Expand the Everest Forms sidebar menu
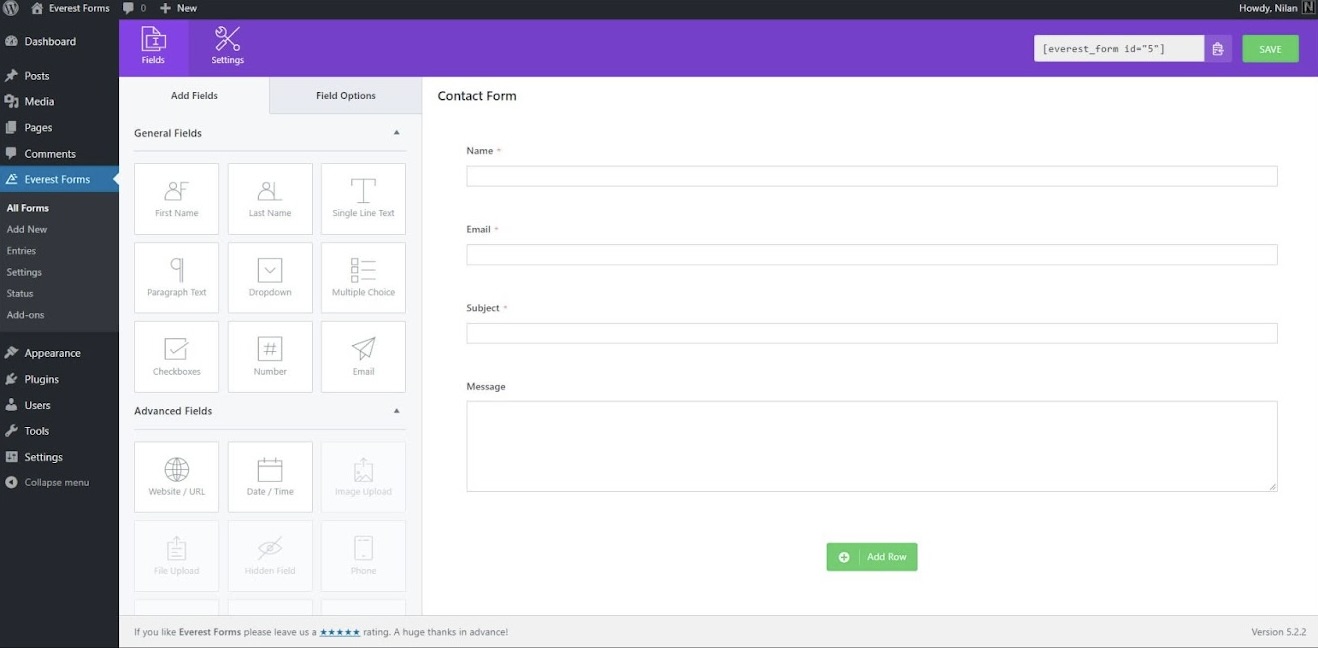The height and width of the screenshot is (648, 1318). (x=56, y=178)
